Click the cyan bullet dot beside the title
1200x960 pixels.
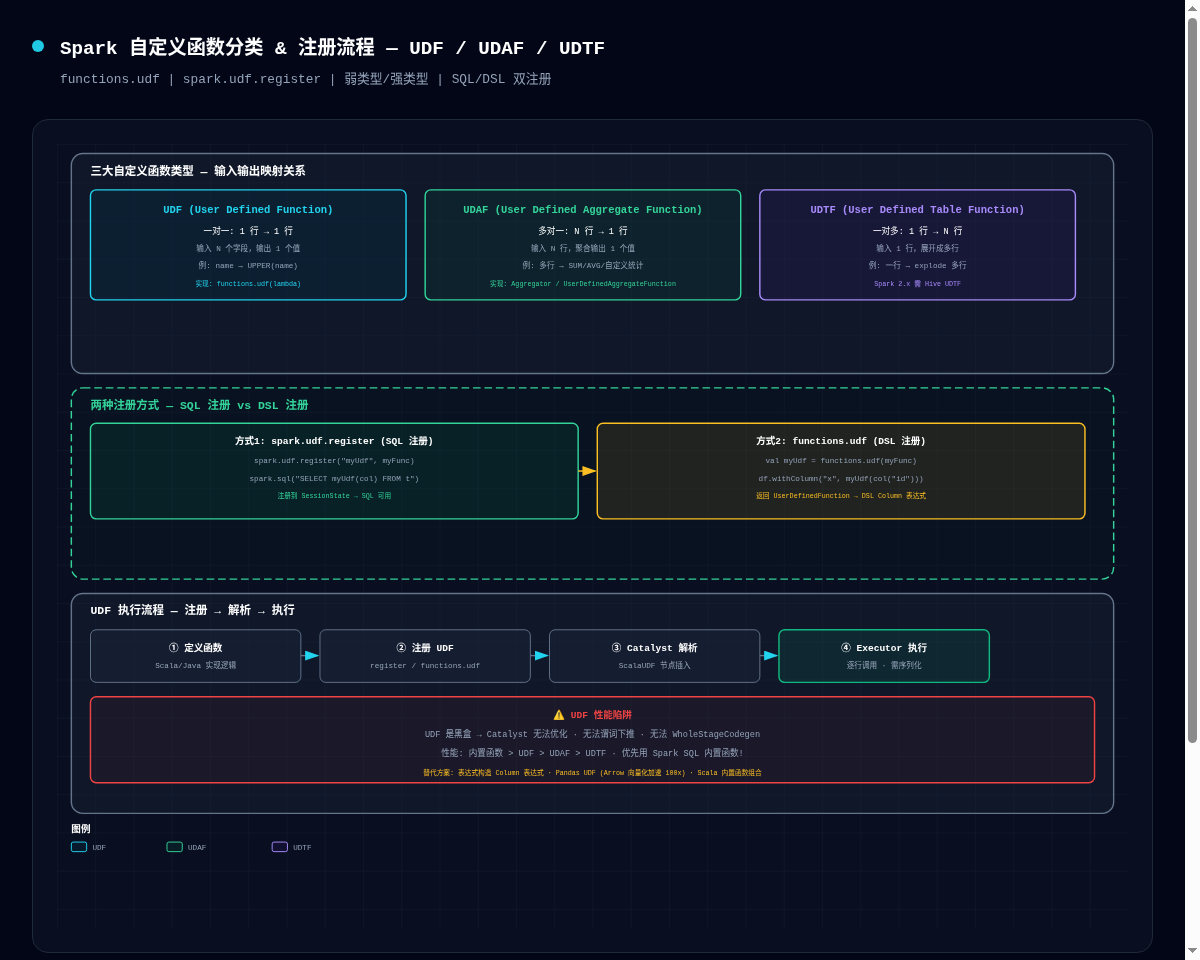click(38, 46)
